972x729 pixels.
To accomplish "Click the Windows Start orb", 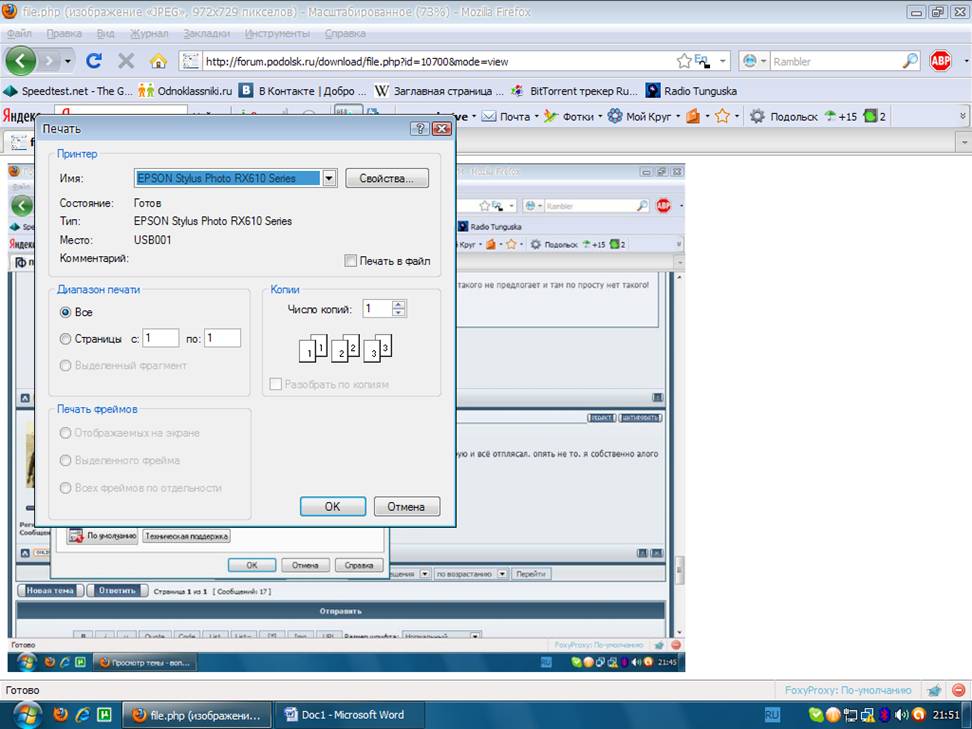I will [25, 714].
